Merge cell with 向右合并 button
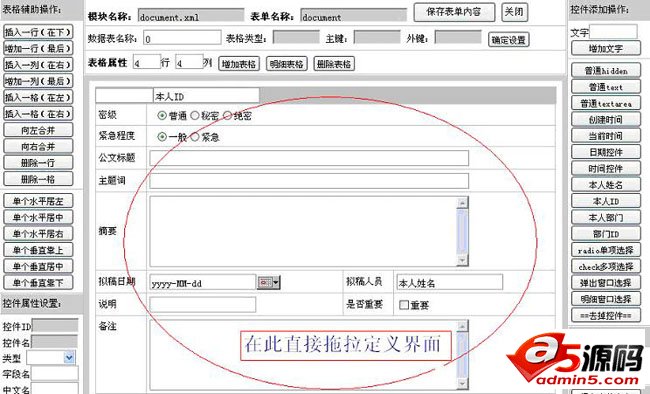Image resolution: width=650 pixels, height=394 pixels. (38, 146)
